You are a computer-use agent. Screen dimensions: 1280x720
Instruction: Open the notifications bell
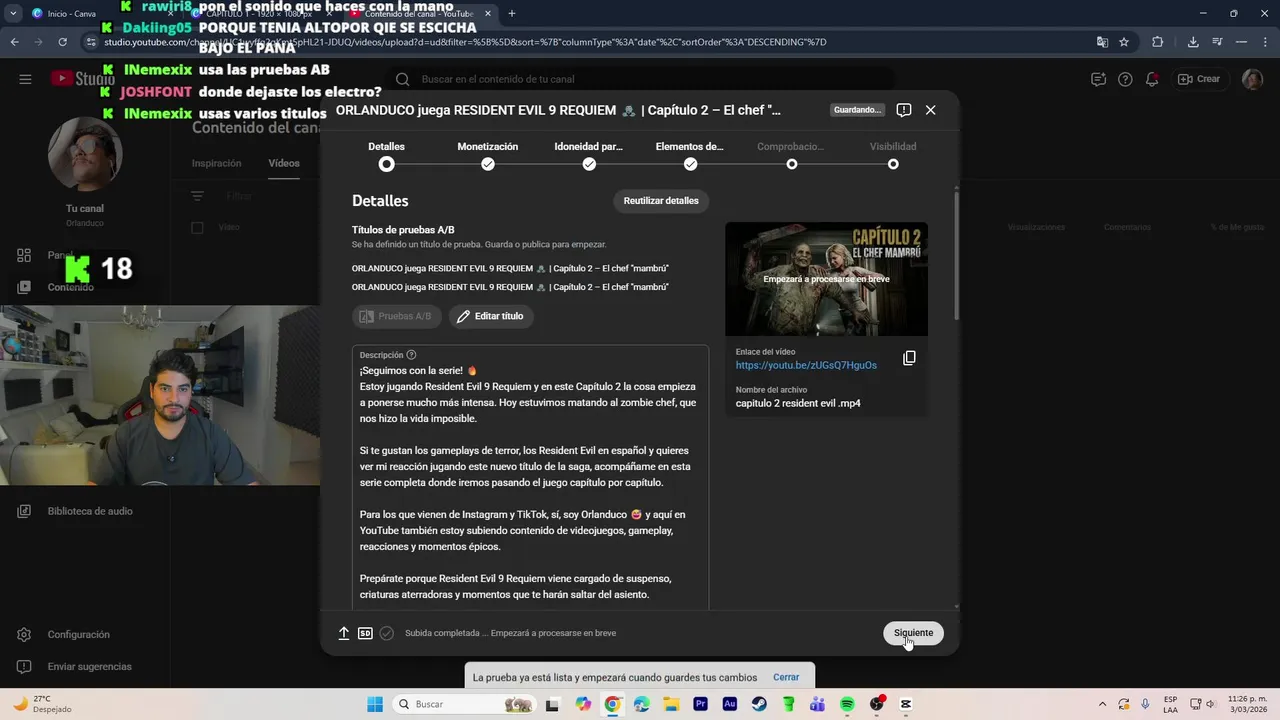pos(1152,79)
